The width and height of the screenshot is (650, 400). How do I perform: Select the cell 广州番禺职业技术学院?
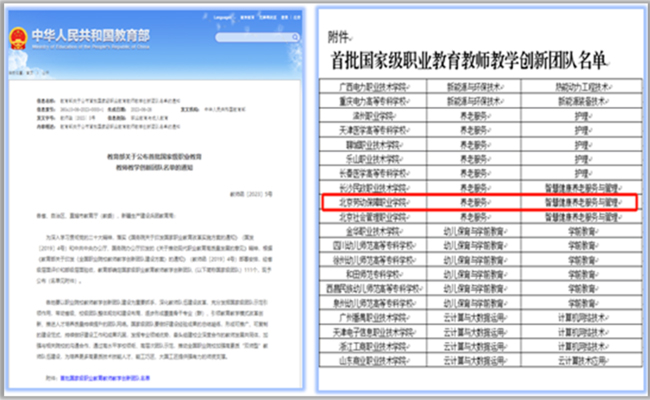[x=373, y=318]
